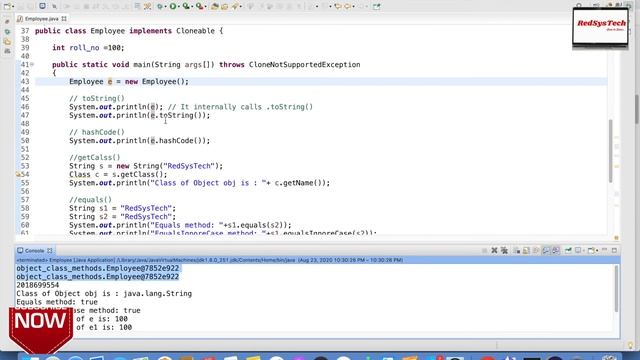Click Remove All Terminated Launches in Console
Image resolution: width=640 pixels, height=360 pixels.
coord(504,251)
